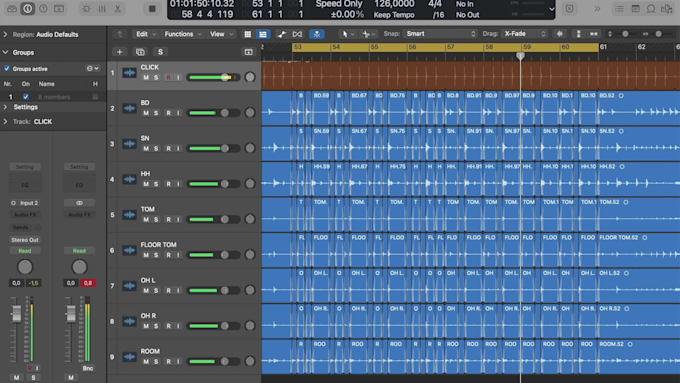This screenshot has width=680, height=383.
Task: Click the CLICK track audio icon
Action: 129,73
